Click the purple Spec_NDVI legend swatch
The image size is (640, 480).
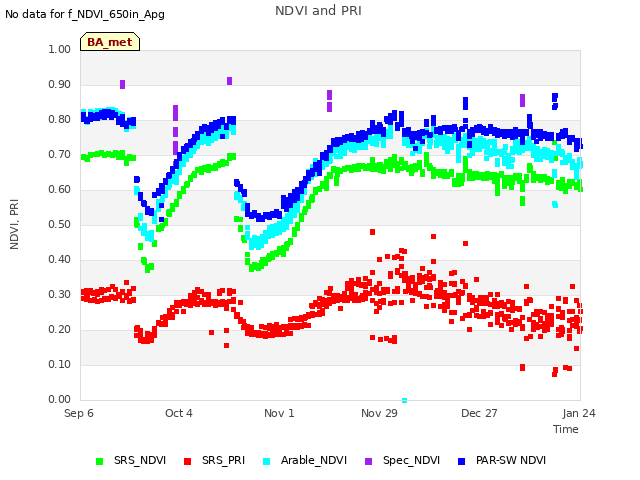click(x=368, y=461)
